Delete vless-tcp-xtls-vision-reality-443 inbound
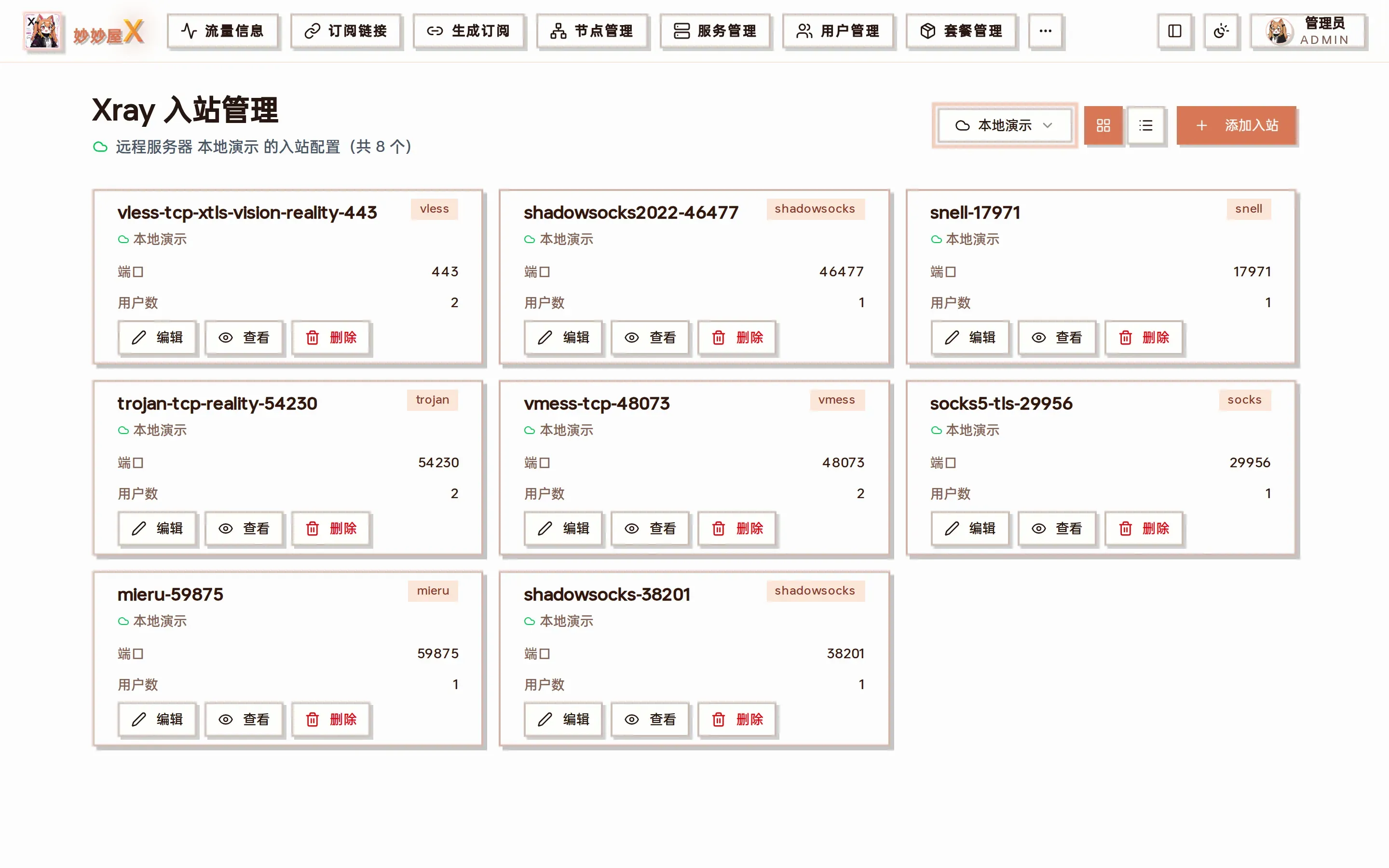Screen dimensions: 1389x868 pos(330,338)
